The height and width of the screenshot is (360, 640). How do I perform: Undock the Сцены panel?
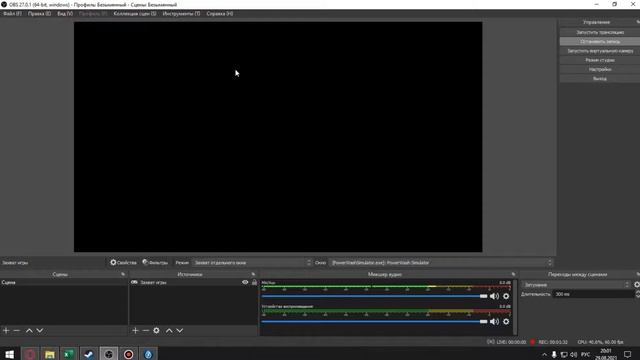pyautogui.click(x=123, y=274)
